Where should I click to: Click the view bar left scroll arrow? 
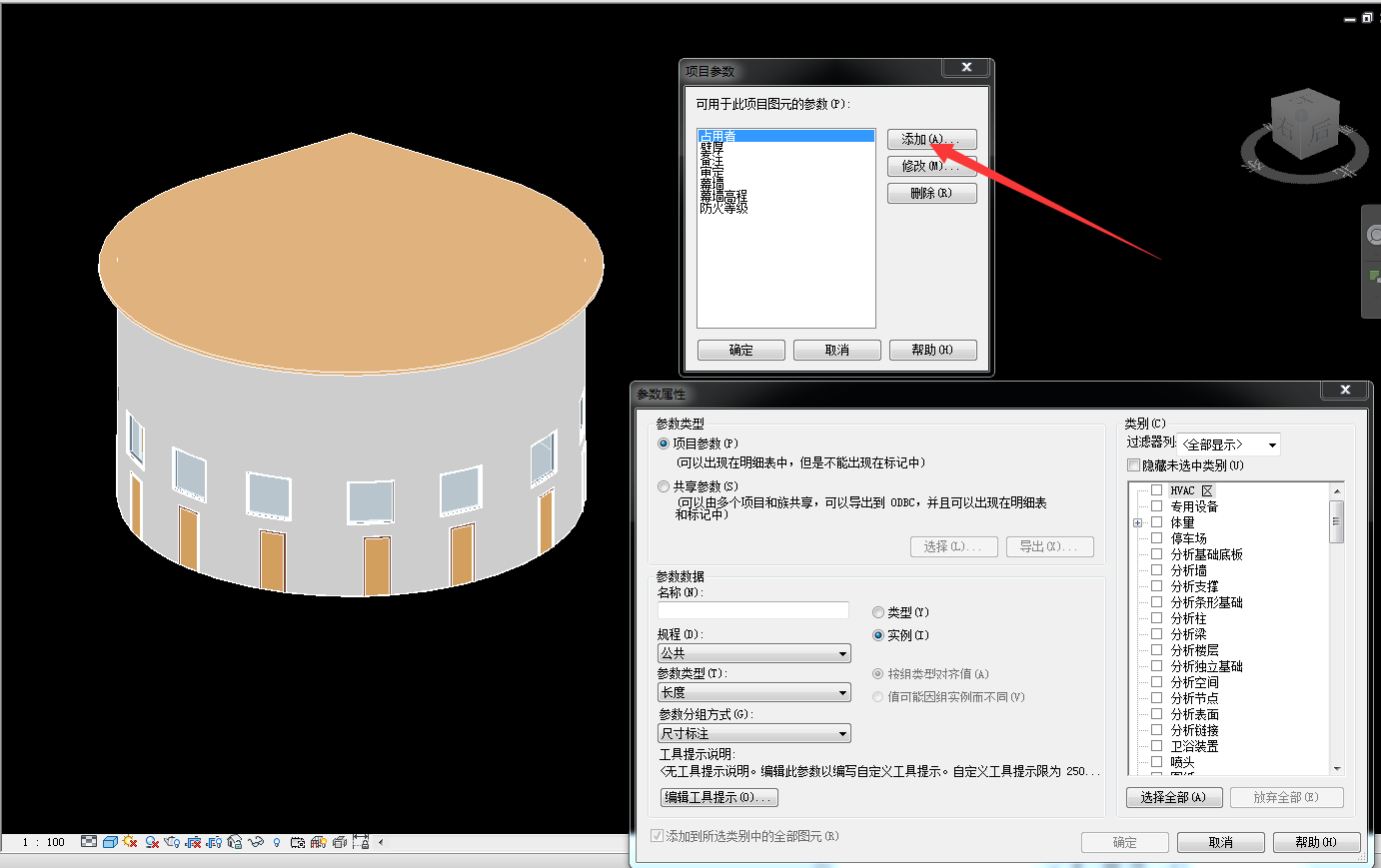pos(381,842)
